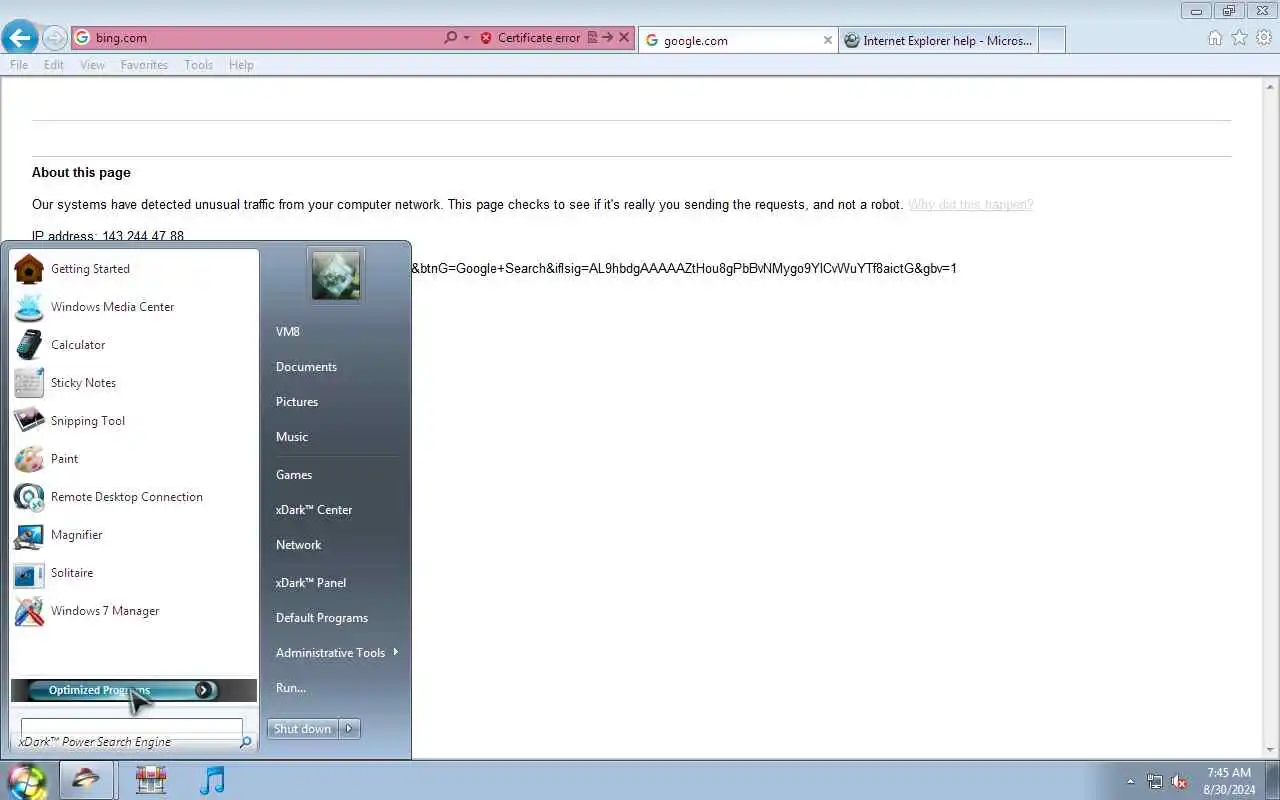Open the film-strip media taskbar icon
1280x800 pixels.
point(151,780)
